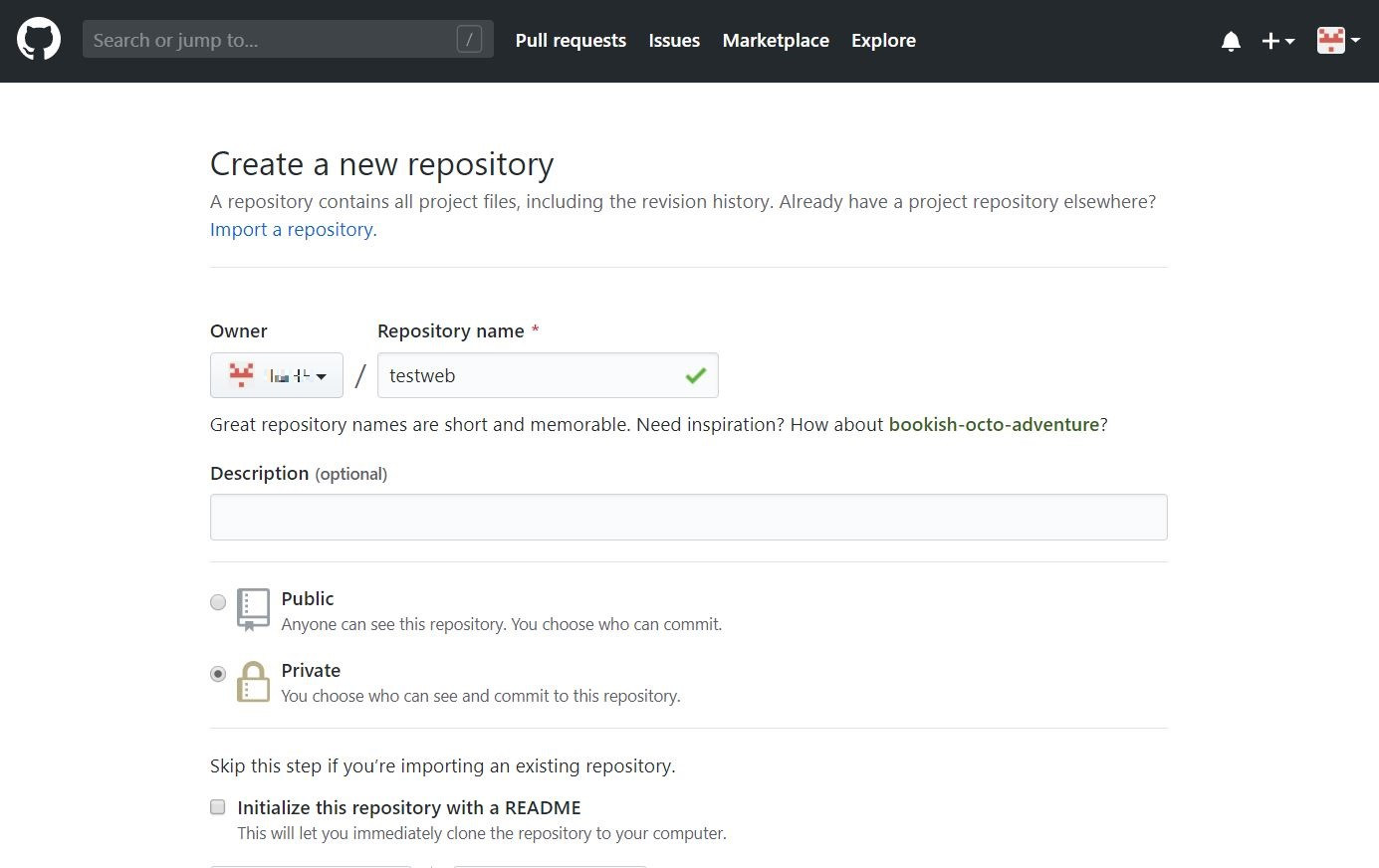The image size is (1379, 868).
Task: Click the green checkmark in name field
Action: coord(695,375)
